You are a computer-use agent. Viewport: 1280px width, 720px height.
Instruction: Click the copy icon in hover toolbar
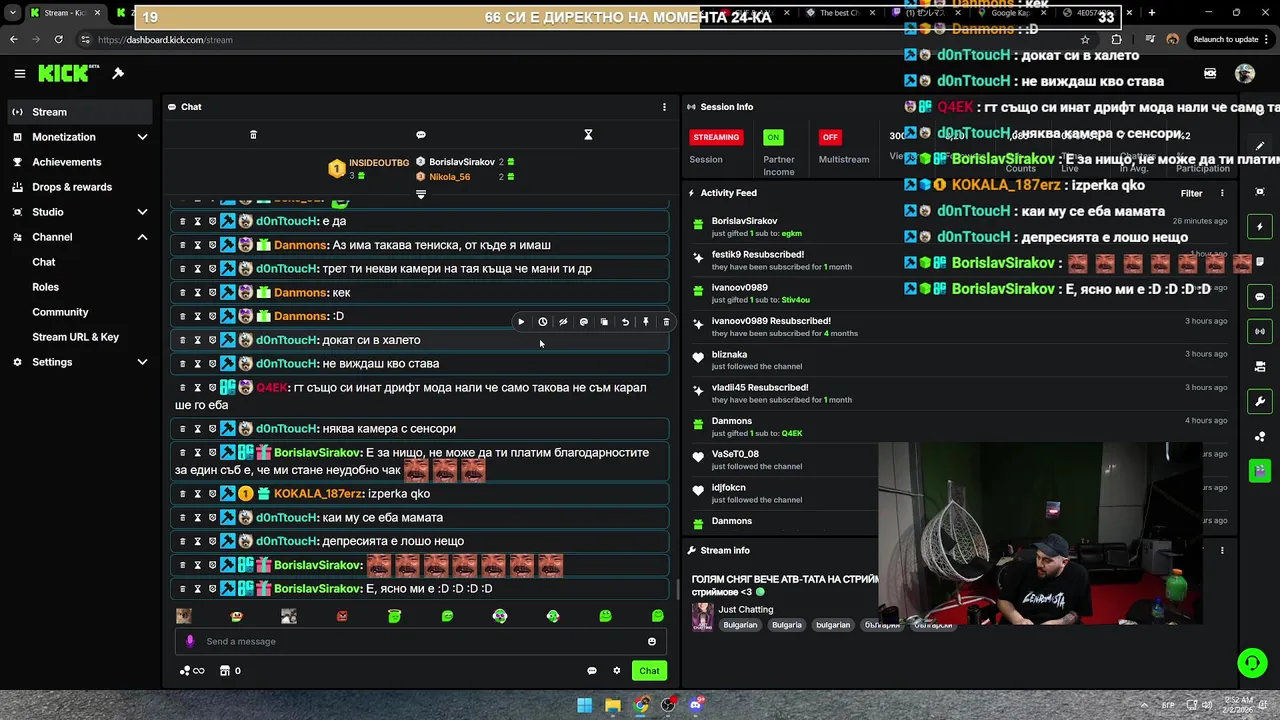604,322
